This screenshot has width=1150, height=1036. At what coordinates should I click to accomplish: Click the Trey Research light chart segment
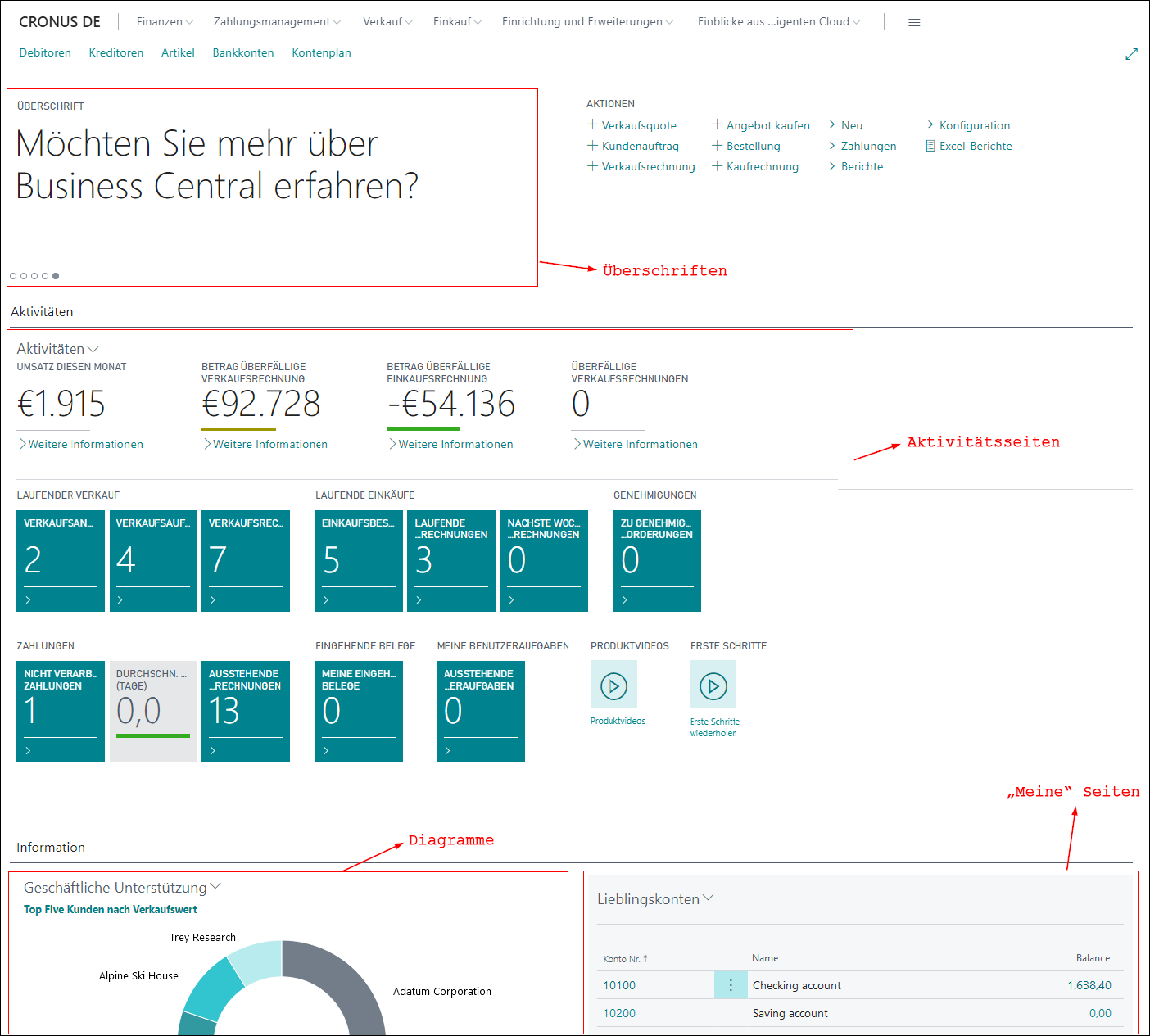point(258,960)
